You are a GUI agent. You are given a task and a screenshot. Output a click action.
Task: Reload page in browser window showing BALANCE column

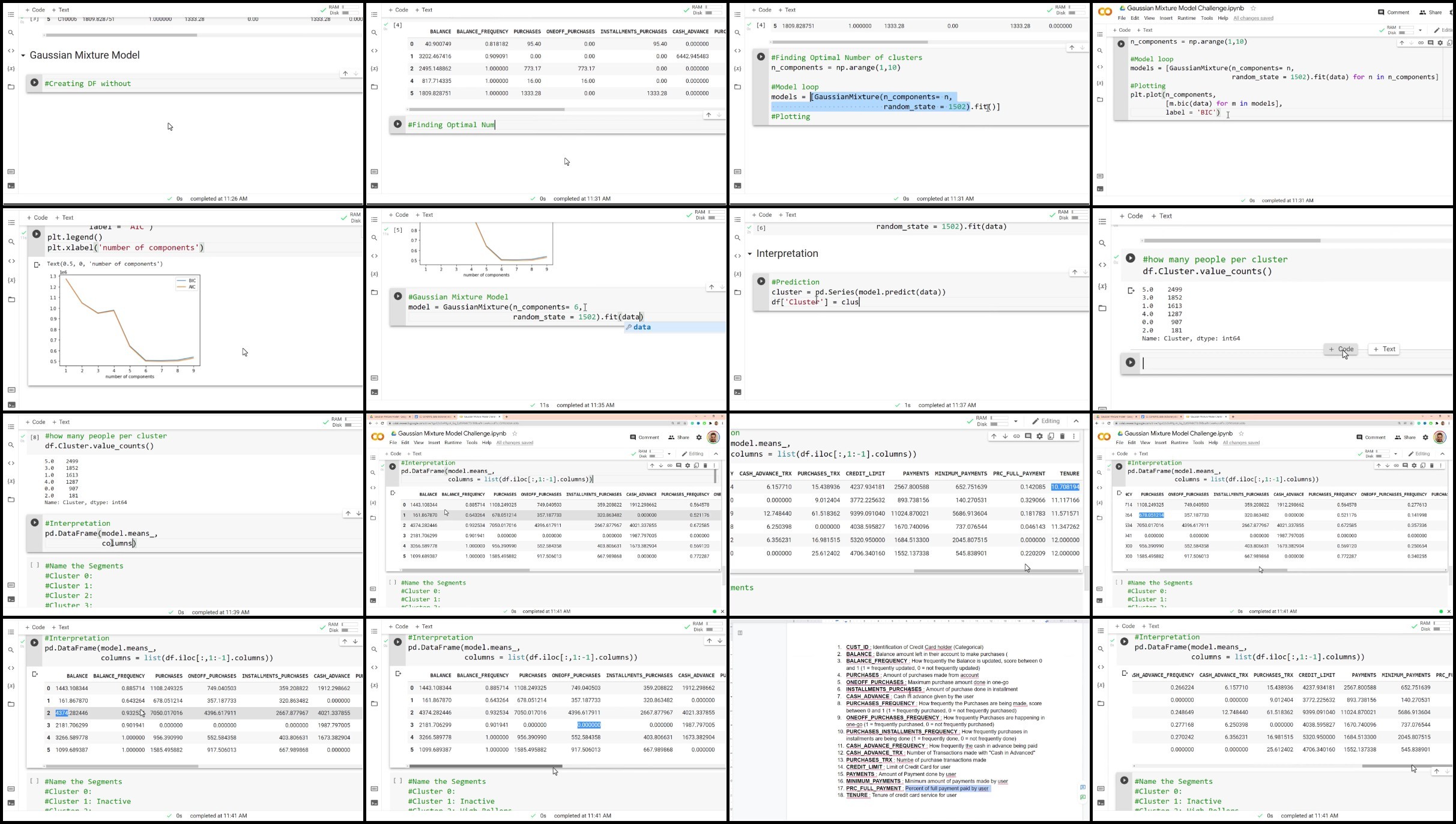382,423
